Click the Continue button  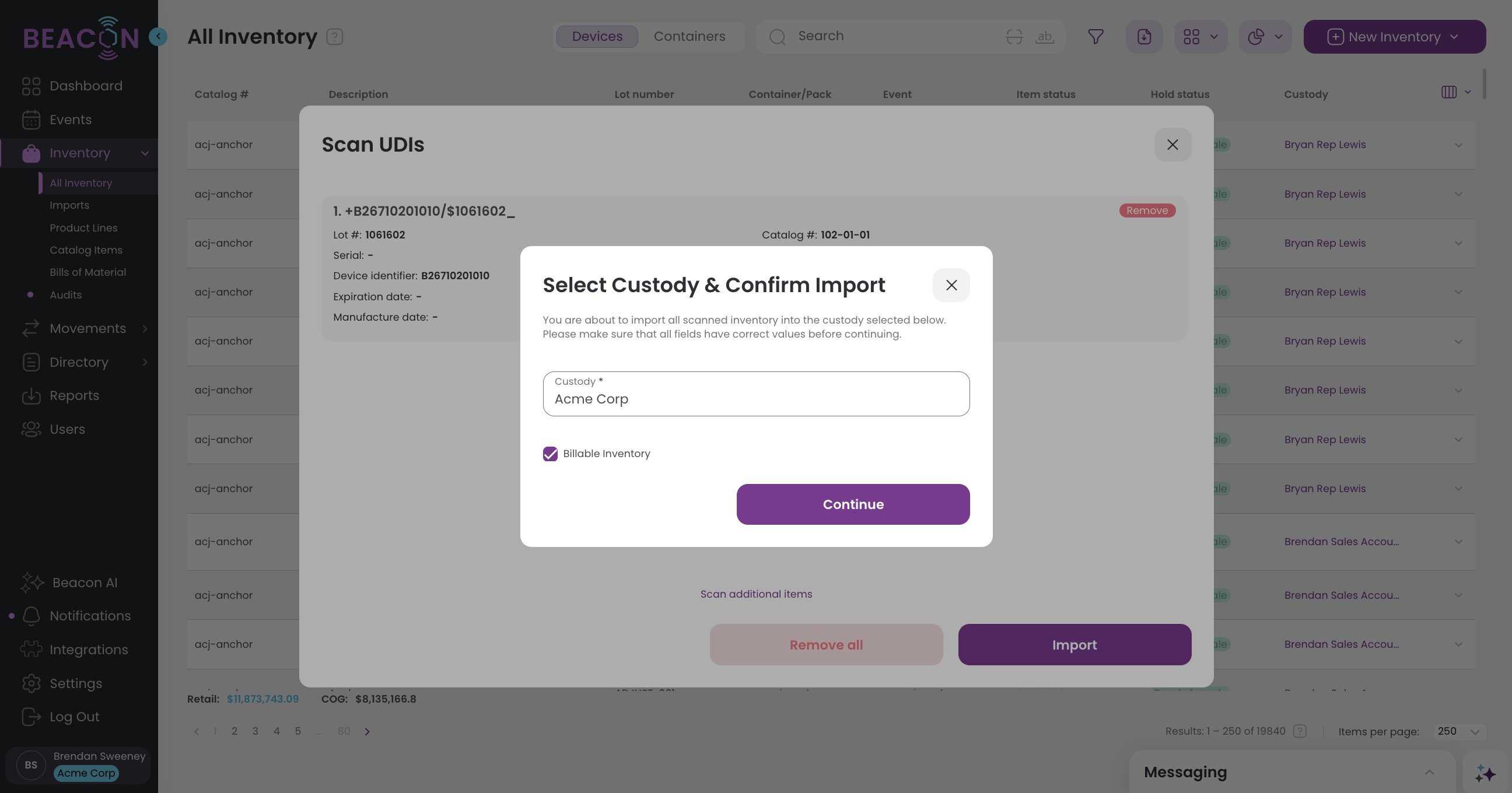[853, 504]
